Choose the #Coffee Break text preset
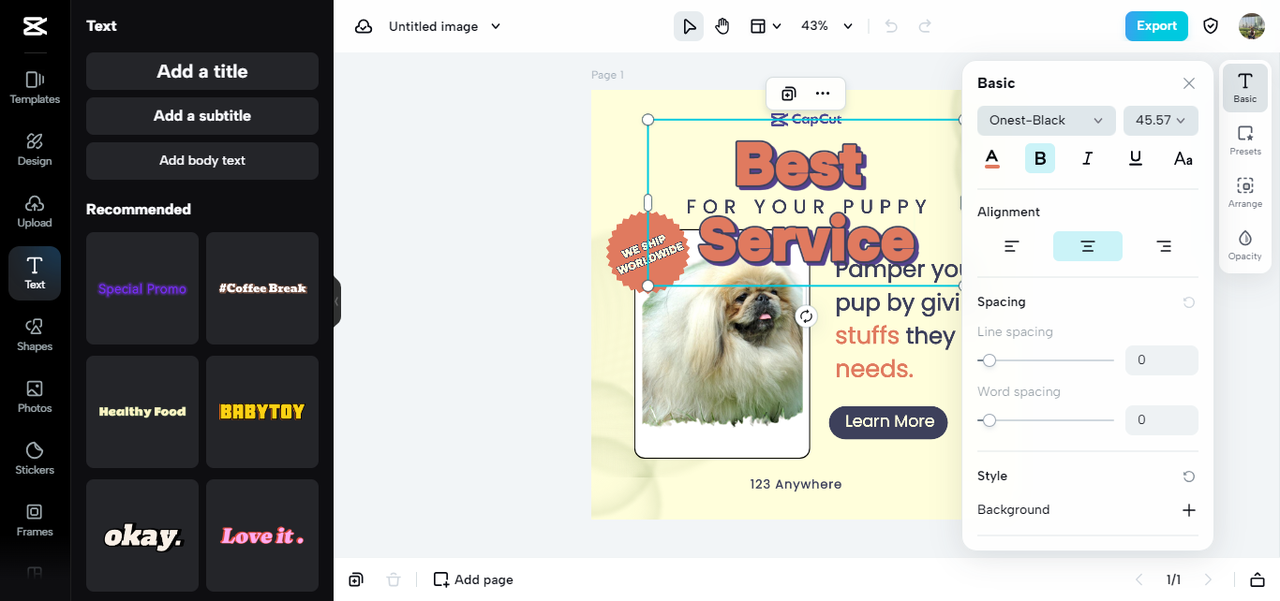The image size is (1280, 601). click(262, 288)
